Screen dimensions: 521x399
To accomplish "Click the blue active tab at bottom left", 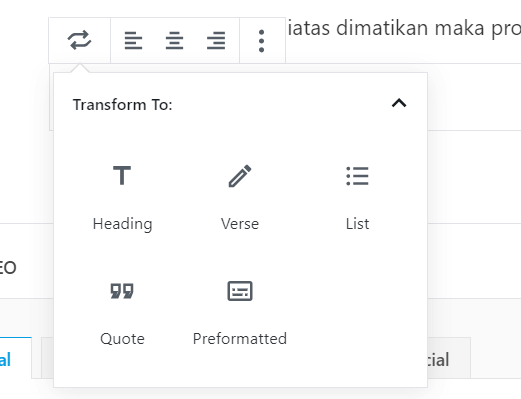I will coord(15,358).
